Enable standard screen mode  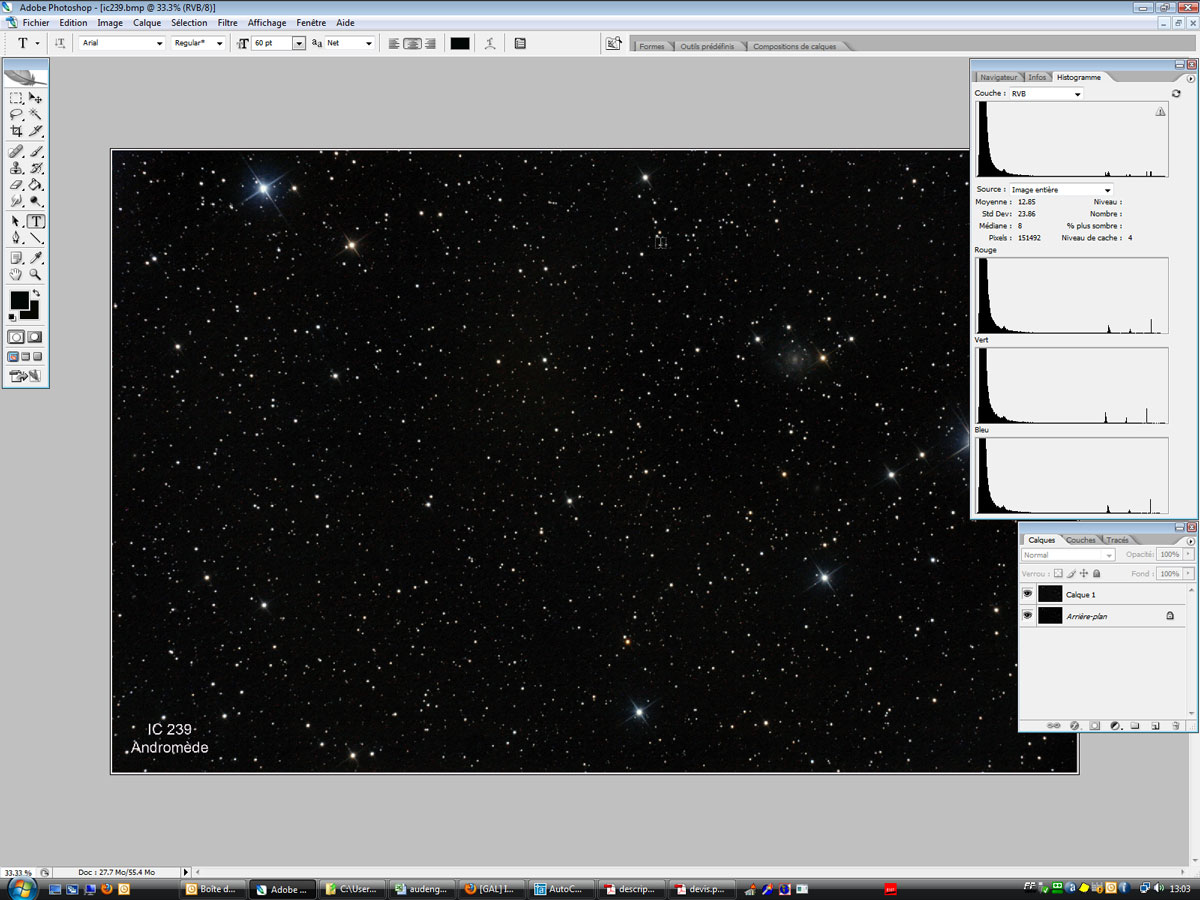[14, 356]
